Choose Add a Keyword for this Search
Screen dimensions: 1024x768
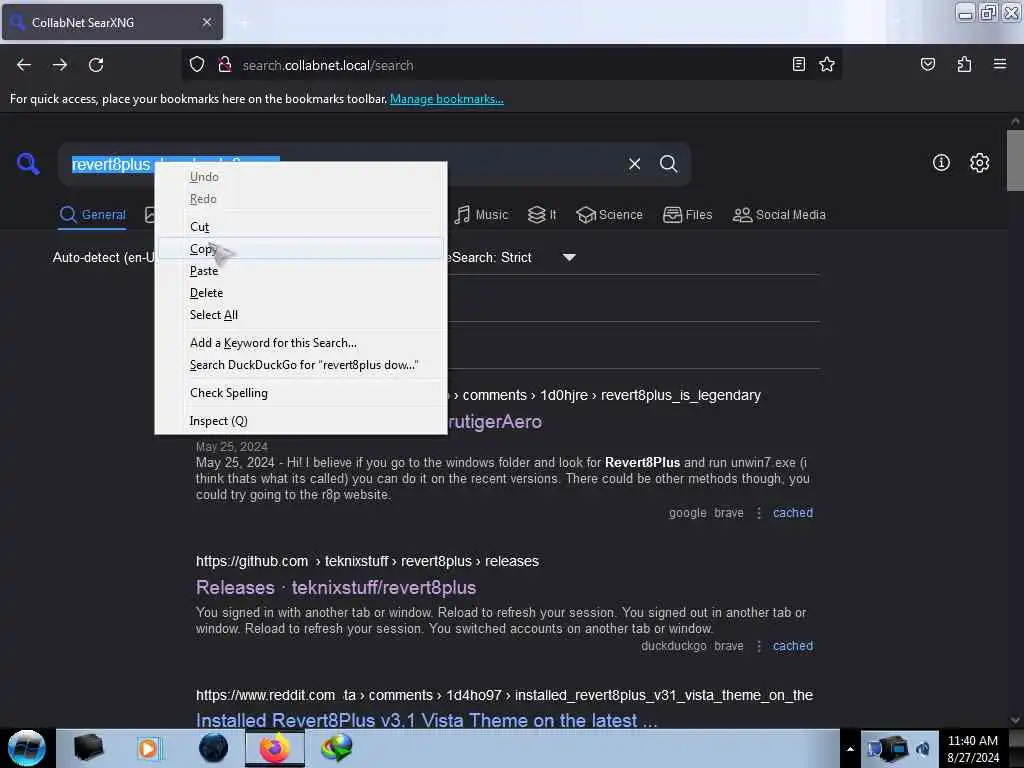point(301,343)
